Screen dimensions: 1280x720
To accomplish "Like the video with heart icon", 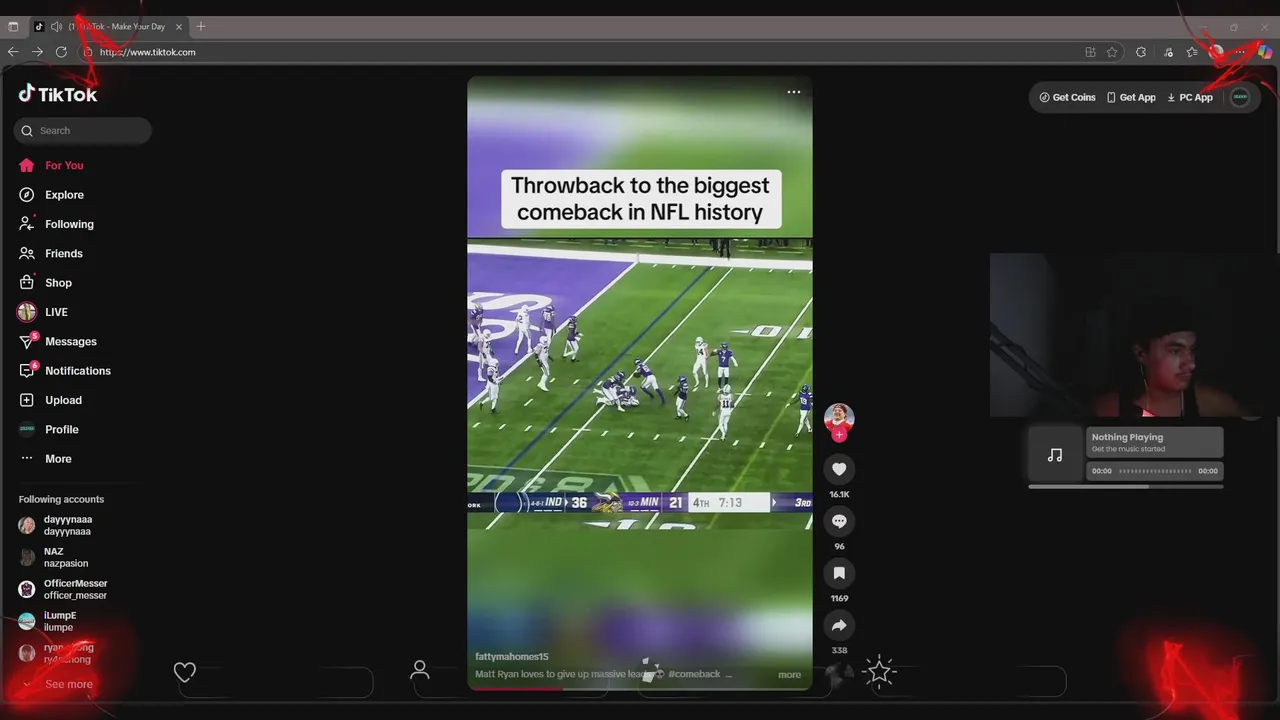I will point(839,469).
